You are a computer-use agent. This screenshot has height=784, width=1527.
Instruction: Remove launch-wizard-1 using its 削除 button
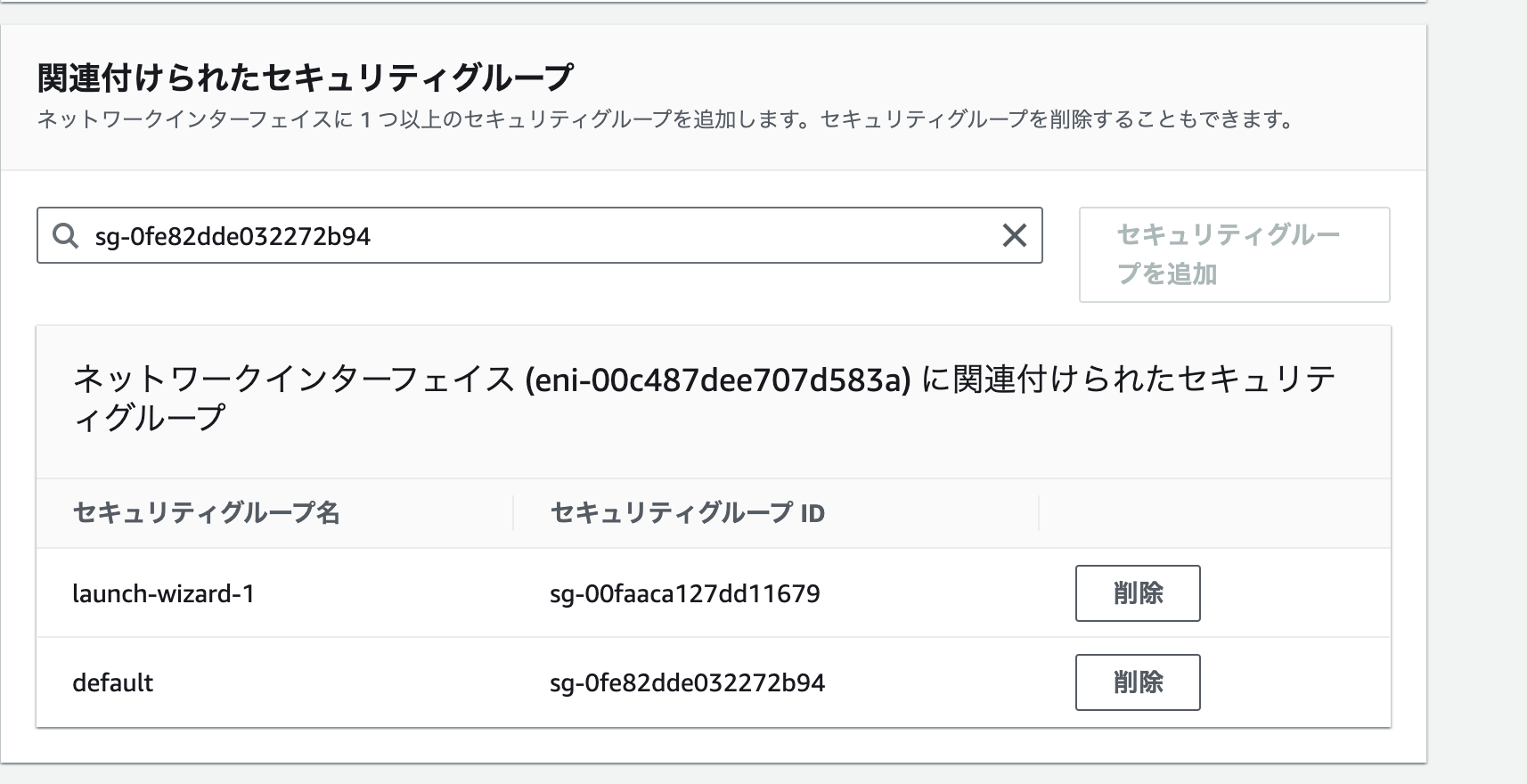(x=1137, y=593)
